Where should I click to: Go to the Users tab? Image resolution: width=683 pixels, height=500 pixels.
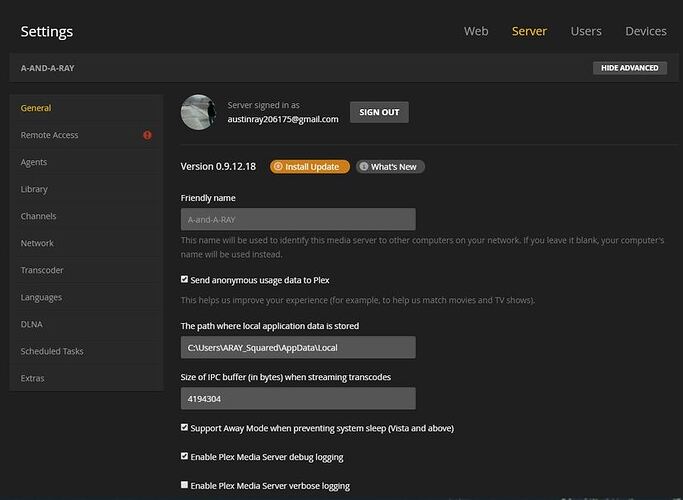click(586, 31)
